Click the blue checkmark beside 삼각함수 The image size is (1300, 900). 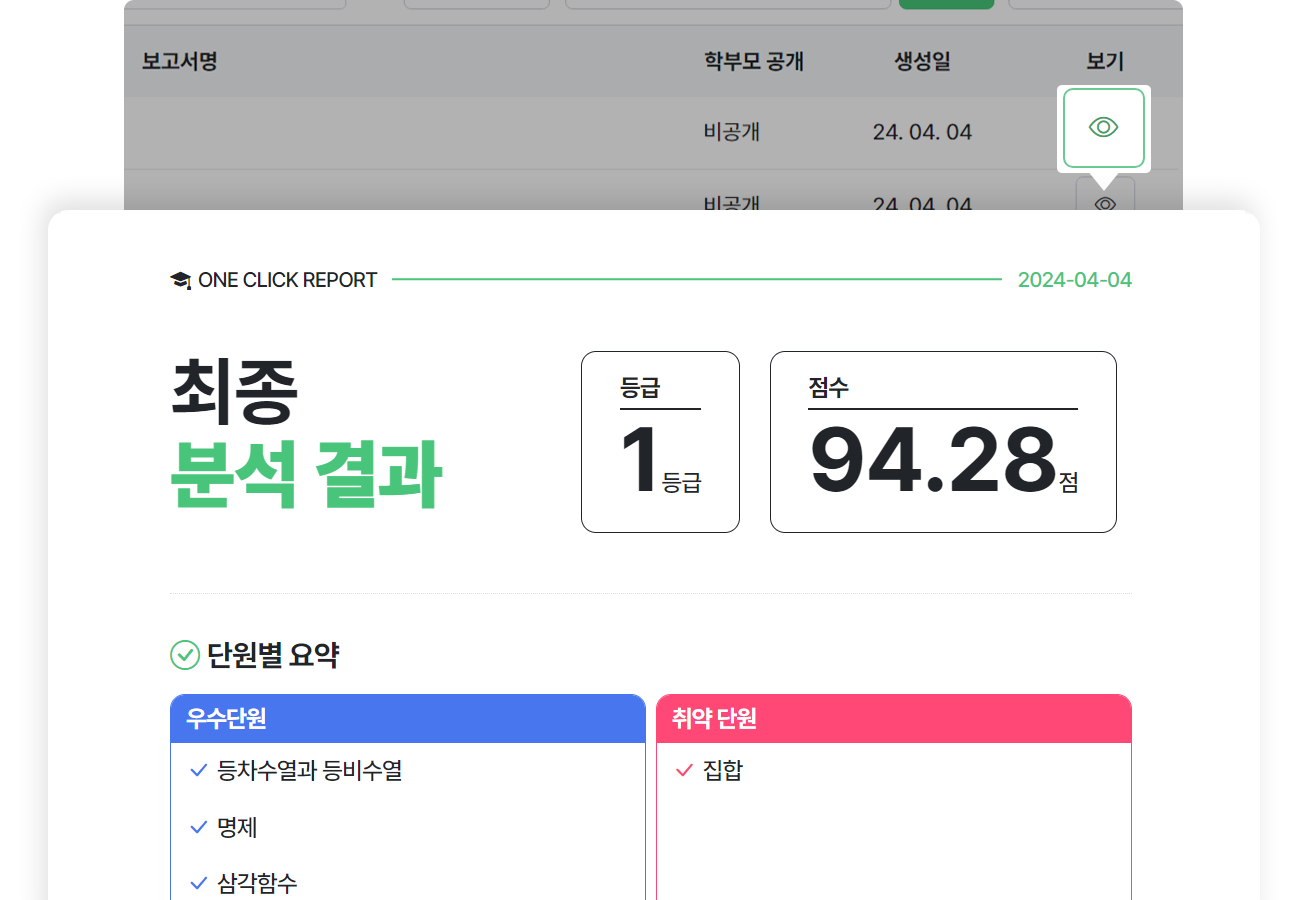198,884
